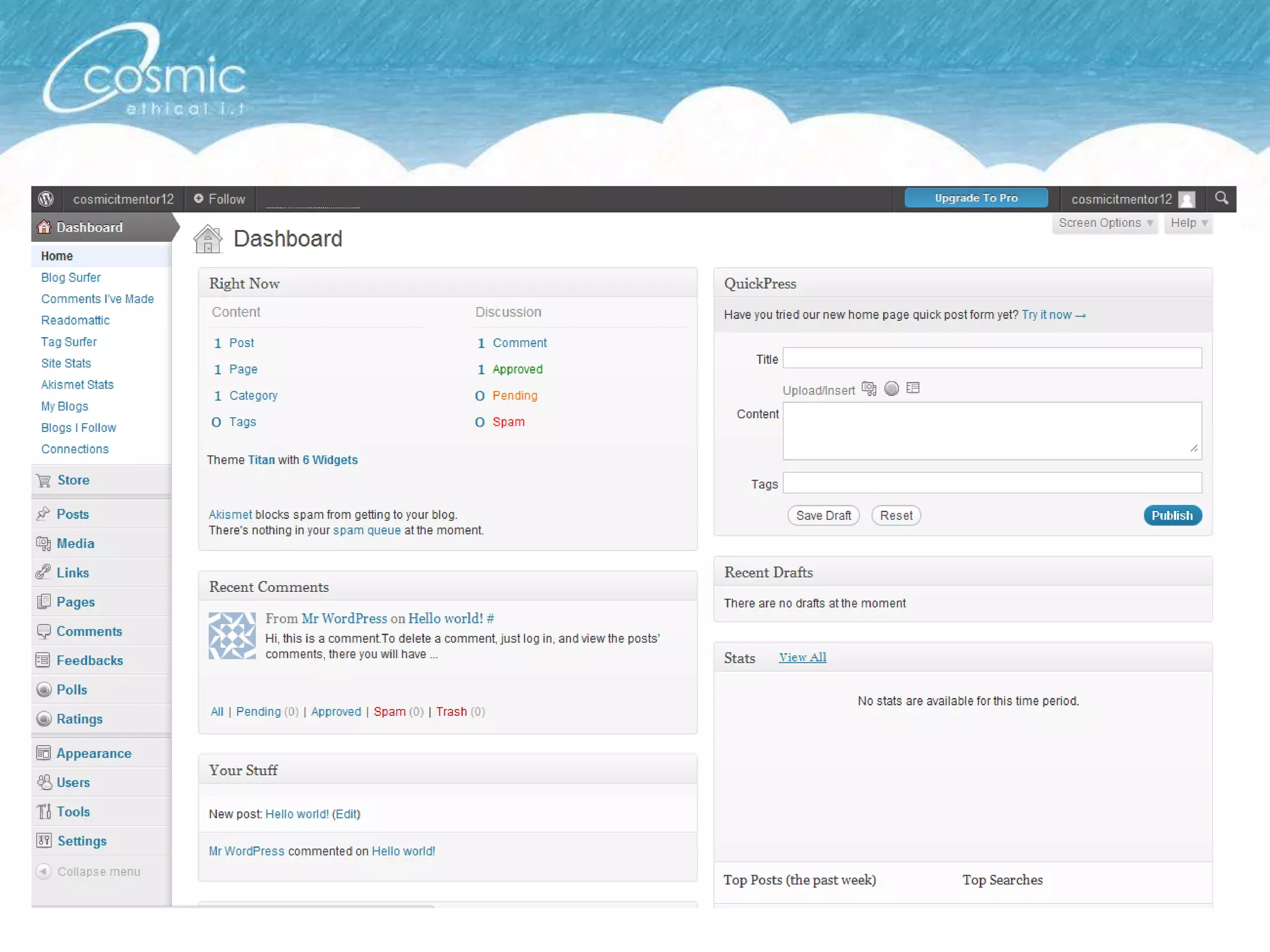Image resolution: width=1270 pixels, height=952 pixels.
Task: Open the Store menu cart icon
Action: click(44, 480)
